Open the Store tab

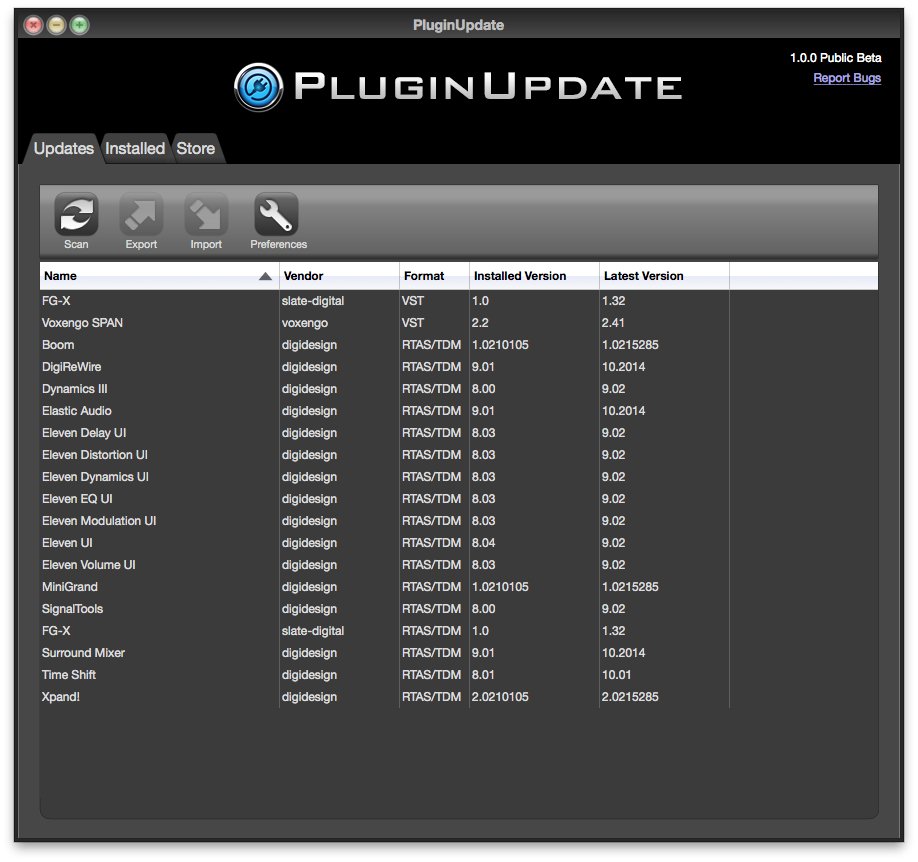tap(196, 149)
